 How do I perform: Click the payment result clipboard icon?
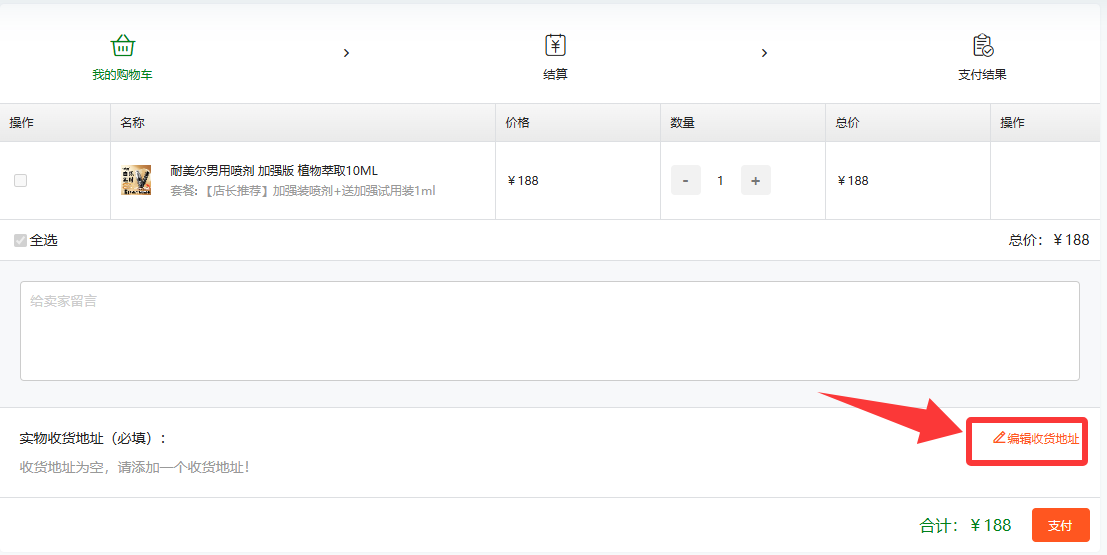[983, 45]
